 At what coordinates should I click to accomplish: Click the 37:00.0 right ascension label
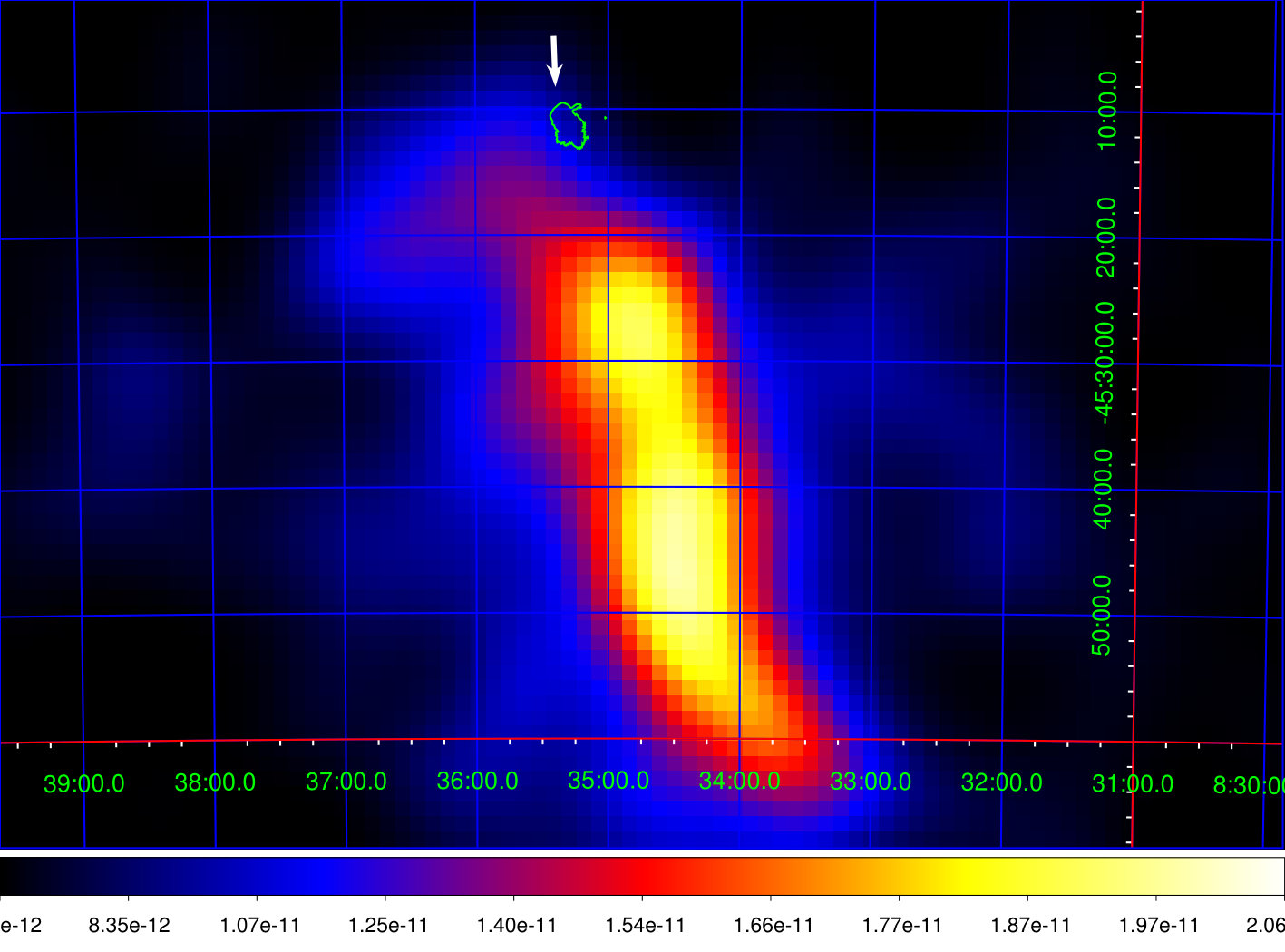[x=346, y=782]
